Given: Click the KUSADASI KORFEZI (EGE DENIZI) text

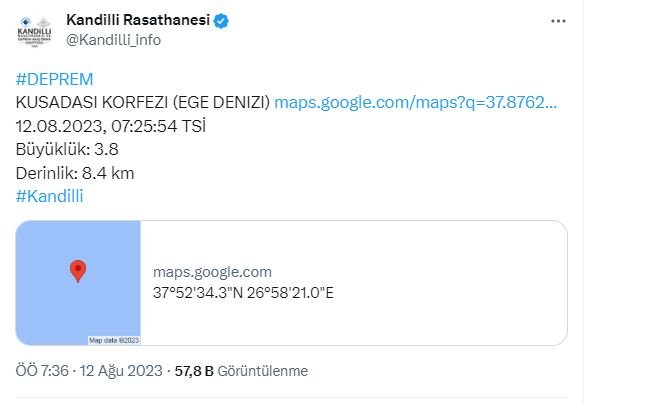Looking at the screenshot, I should [x=143, y=102].
